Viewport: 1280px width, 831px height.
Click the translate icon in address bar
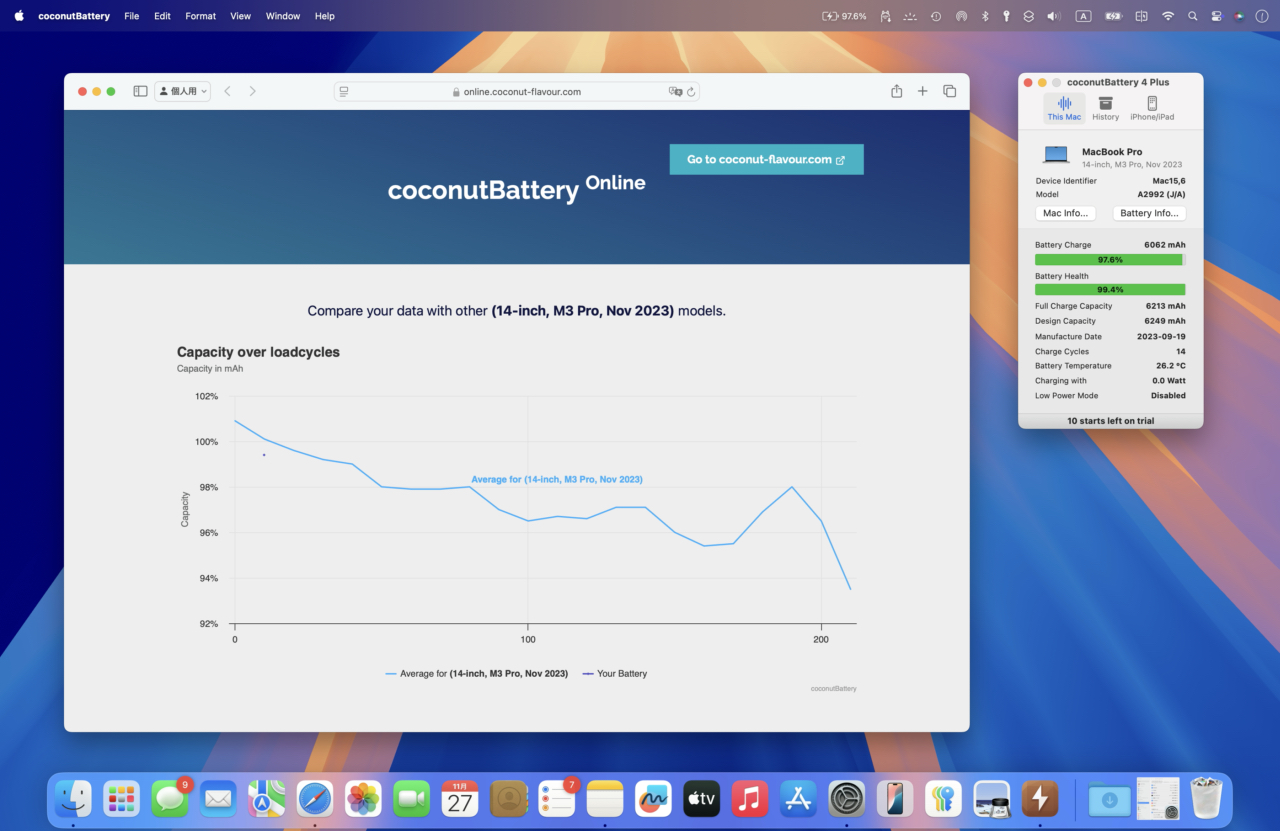(x=675, y=91)
